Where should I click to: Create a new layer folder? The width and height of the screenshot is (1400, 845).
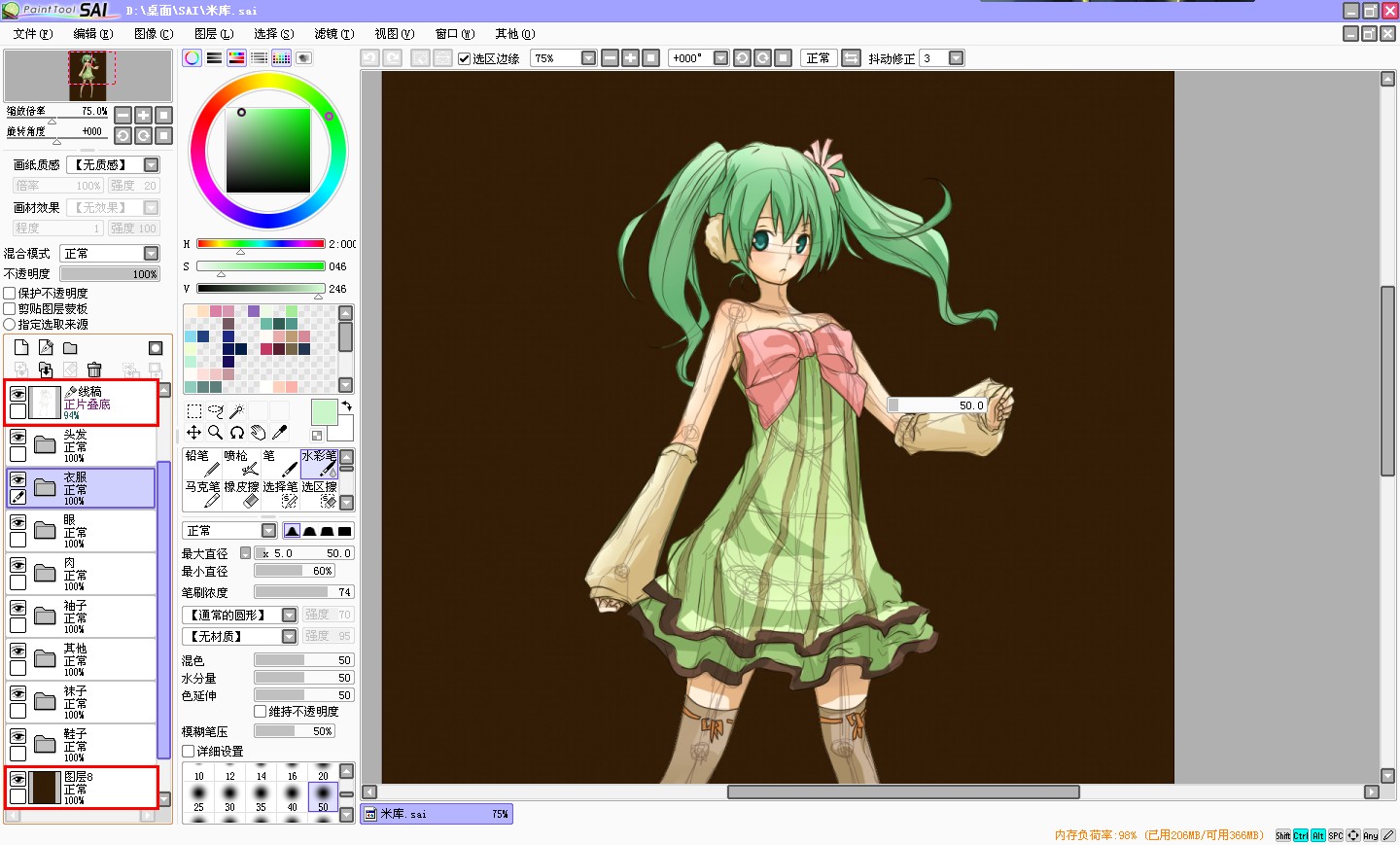(x=70, y=348)
